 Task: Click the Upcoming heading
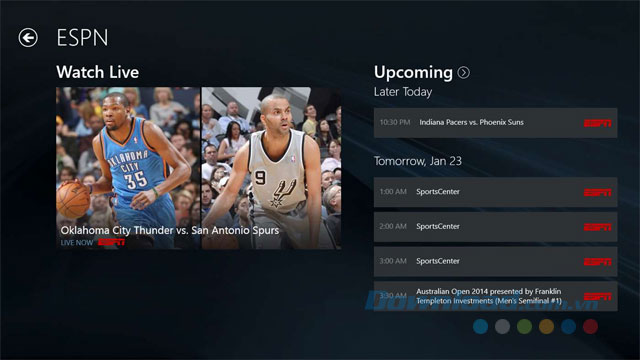(x=413, y=73)
